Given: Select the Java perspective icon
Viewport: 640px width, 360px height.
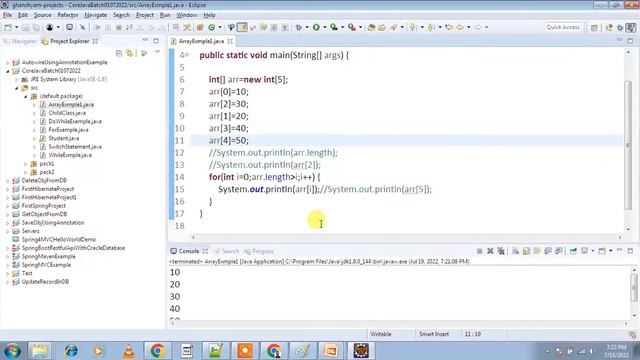Looking at the screenshot, I should tap(631, 27).
